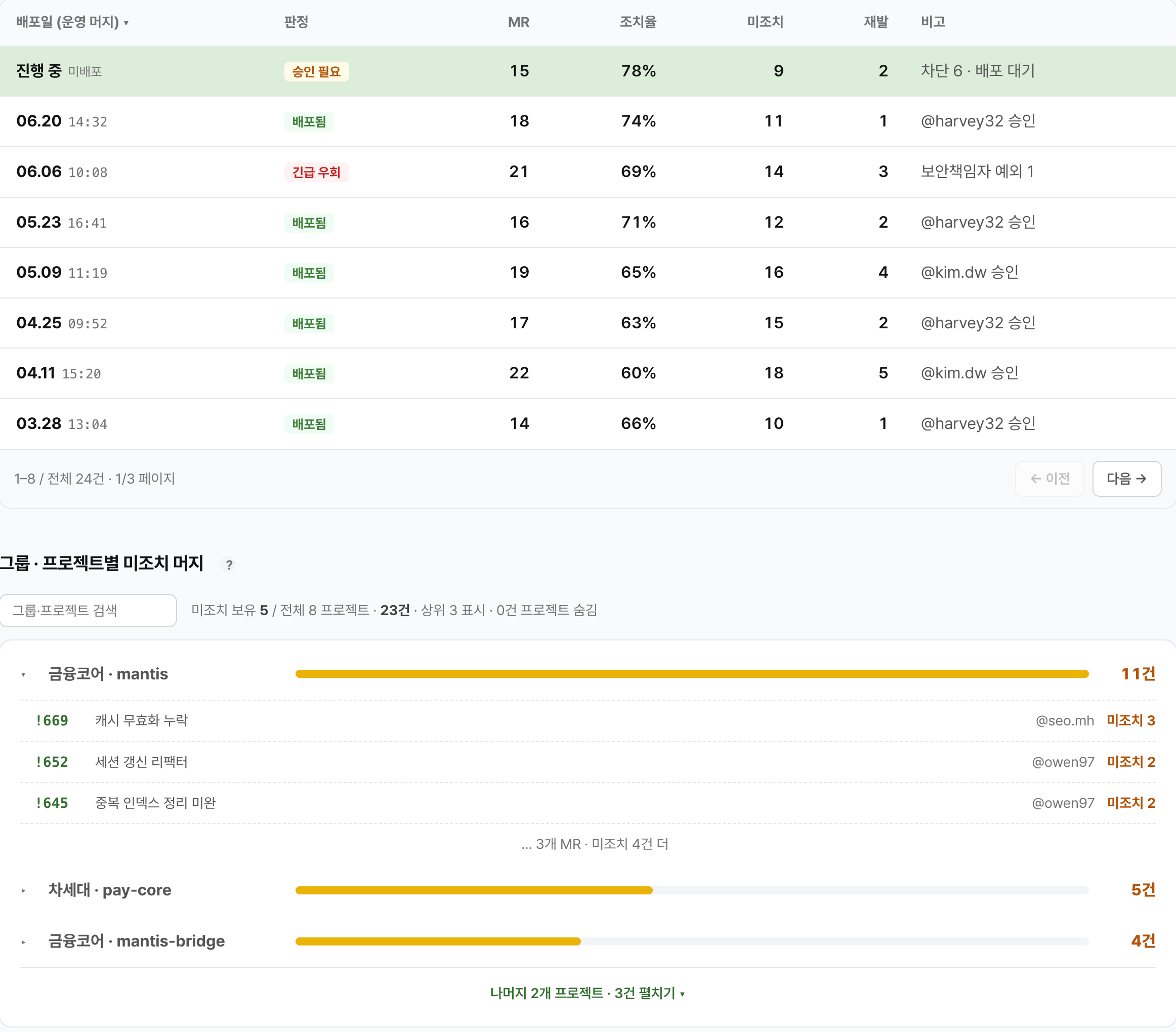Collapse the 금융코어 · mantis project group
1176x1032 pixels.
click(x=23, y=674)
